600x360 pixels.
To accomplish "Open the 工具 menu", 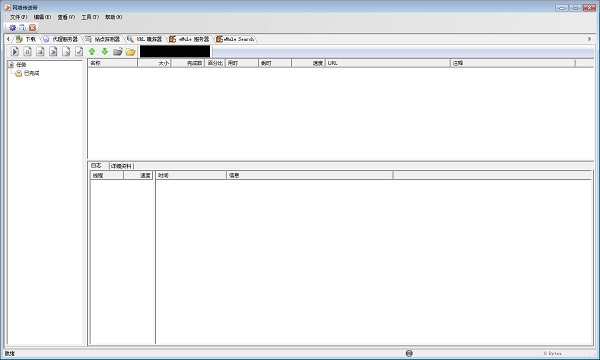I will point(90,17).
